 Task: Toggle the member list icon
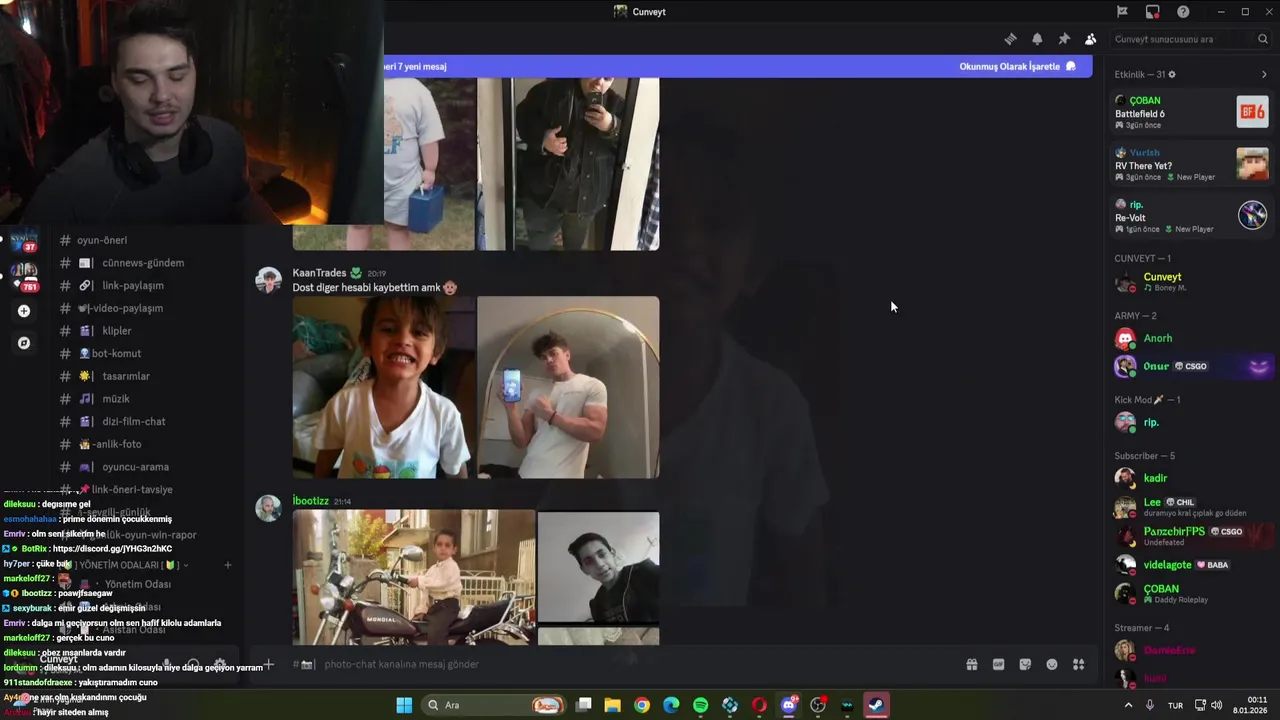pyautogui.click(x=1090, y=39)
